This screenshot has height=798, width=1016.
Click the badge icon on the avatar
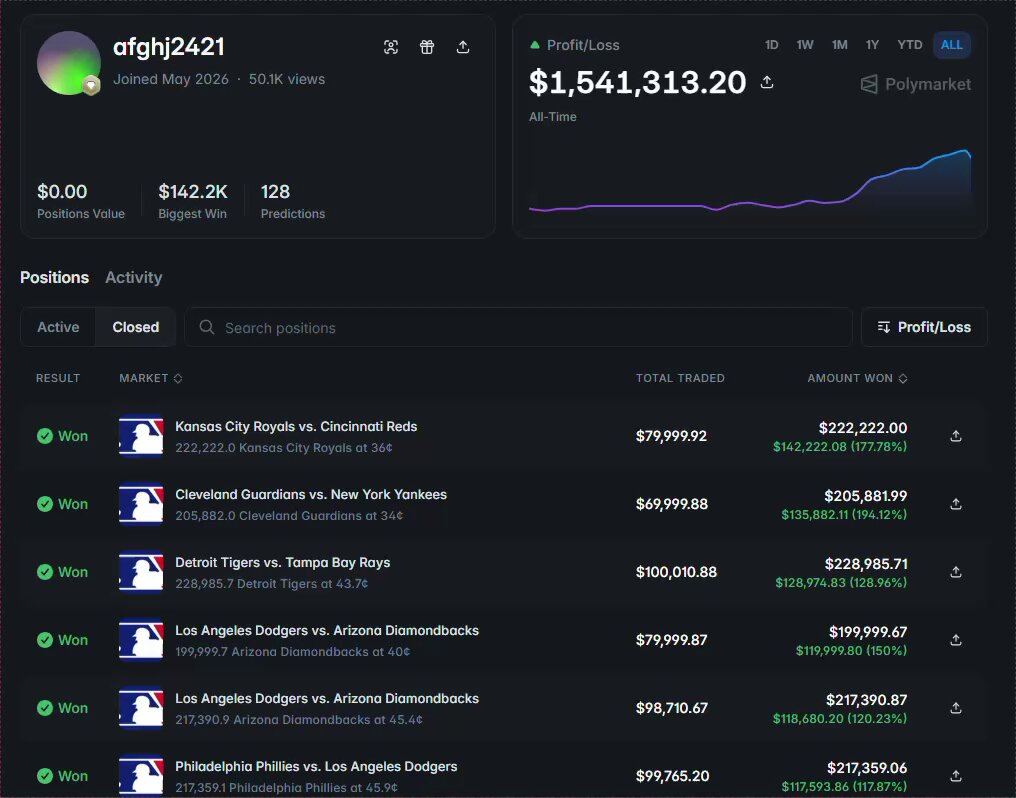[x=91, y=86]
